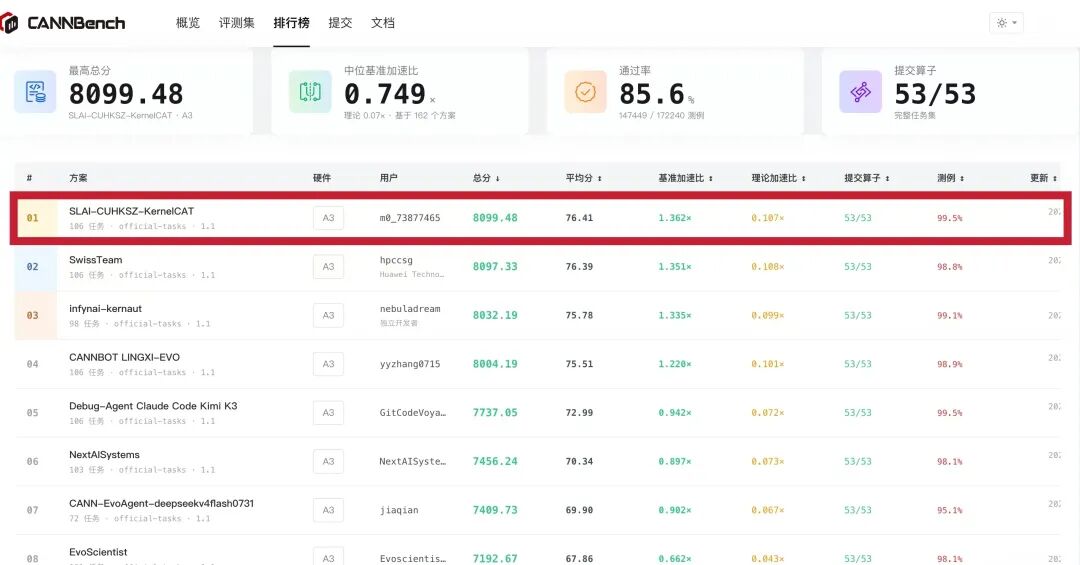Open the 评测集 tab
1080x565 pixels.
[x=237, y=23]
